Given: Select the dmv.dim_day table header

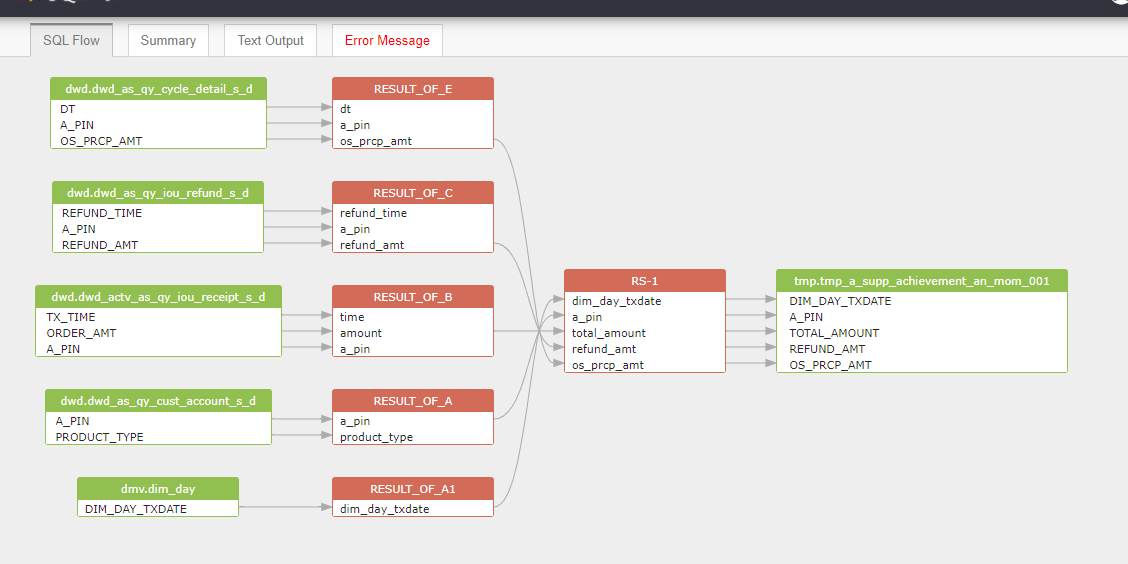Looking at the screenshot, I should coord(158,488).
